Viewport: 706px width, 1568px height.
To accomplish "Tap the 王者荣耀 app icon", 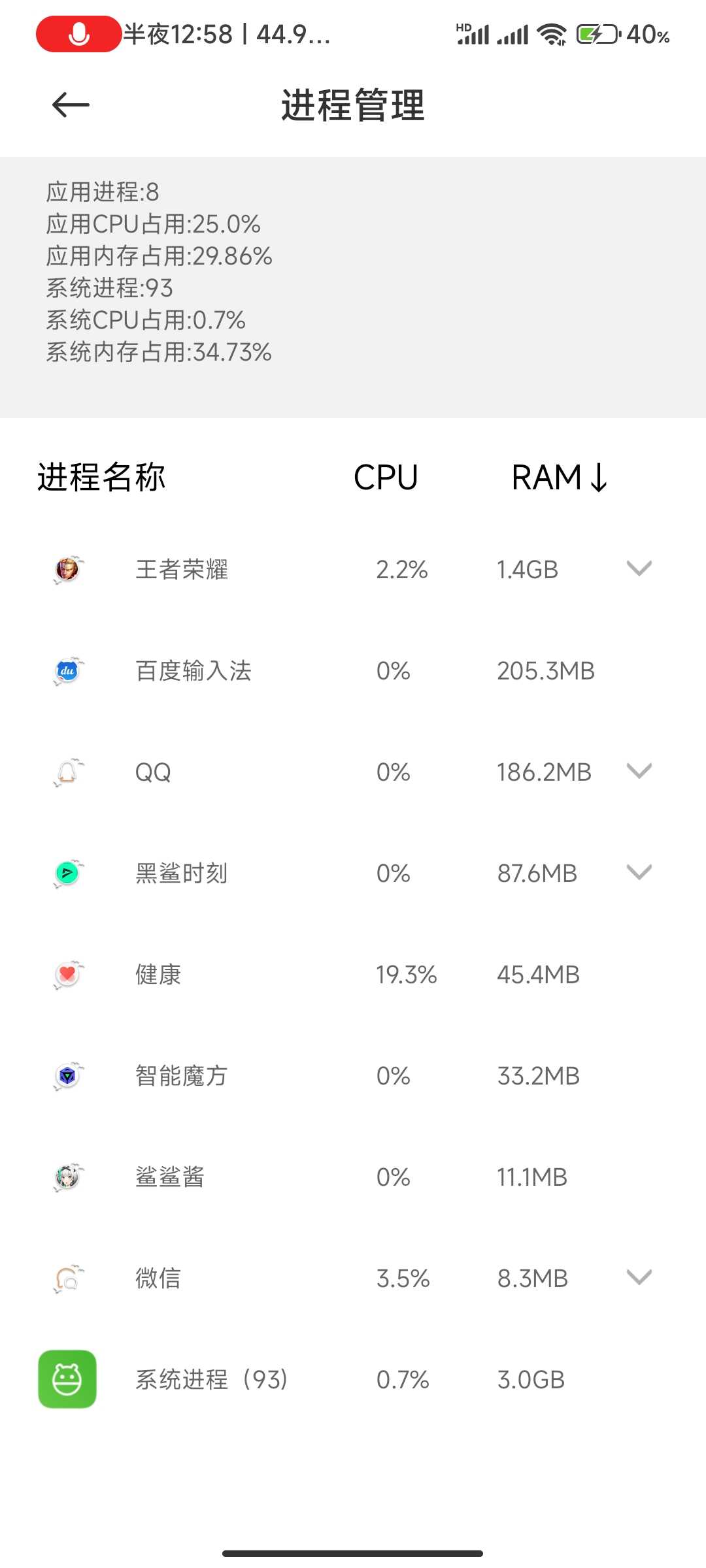I will pyautogui.click(x=68, y=569).
